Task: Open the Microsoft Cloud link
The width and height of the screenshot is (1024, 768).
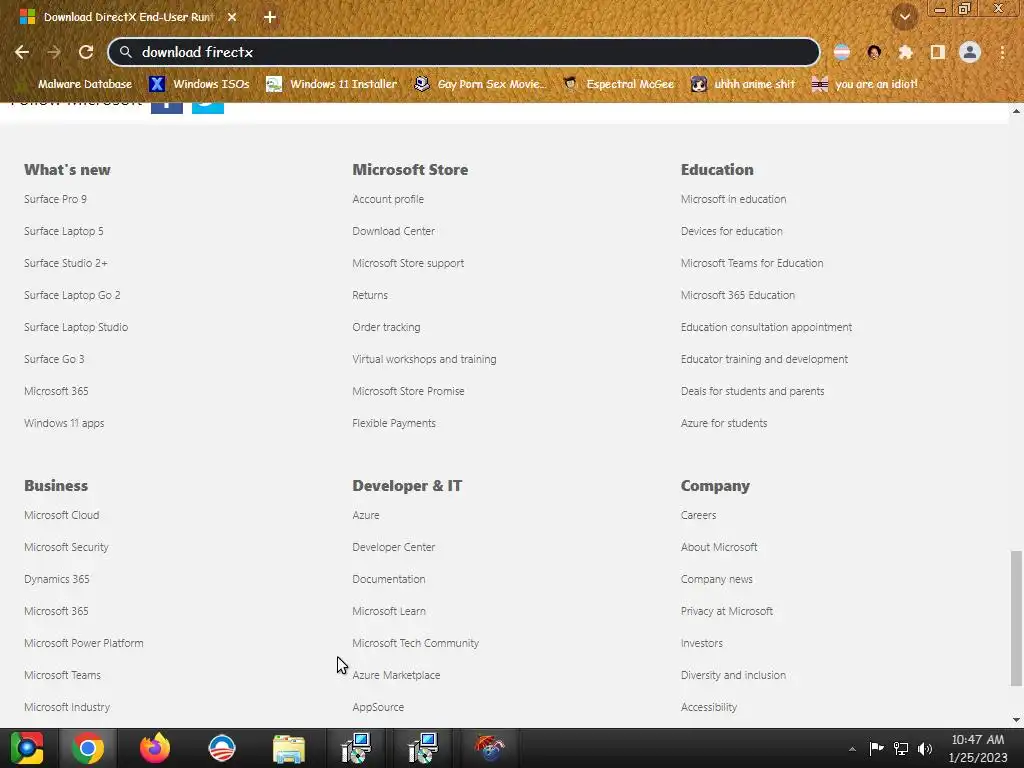Action: 62,515
